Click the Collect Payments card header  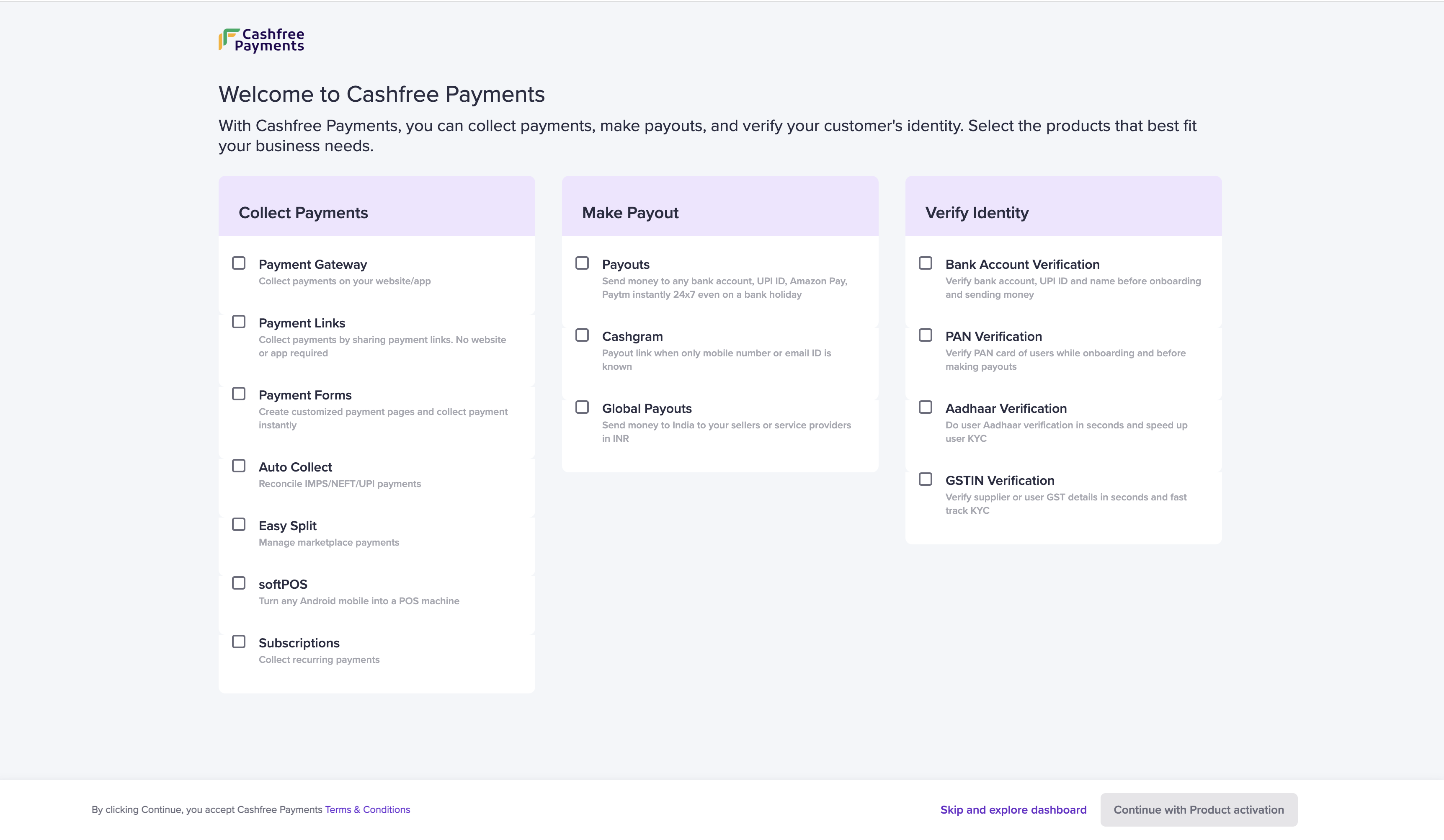[x=303, y=213]
